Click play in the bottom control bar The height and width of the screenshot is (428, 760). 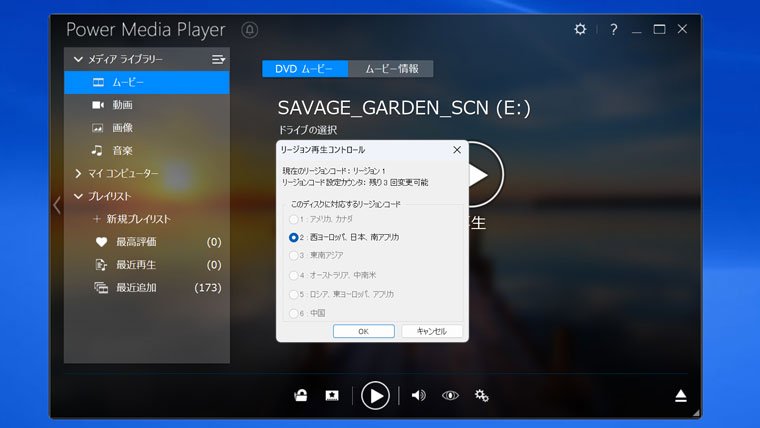(x=375, y=396)
